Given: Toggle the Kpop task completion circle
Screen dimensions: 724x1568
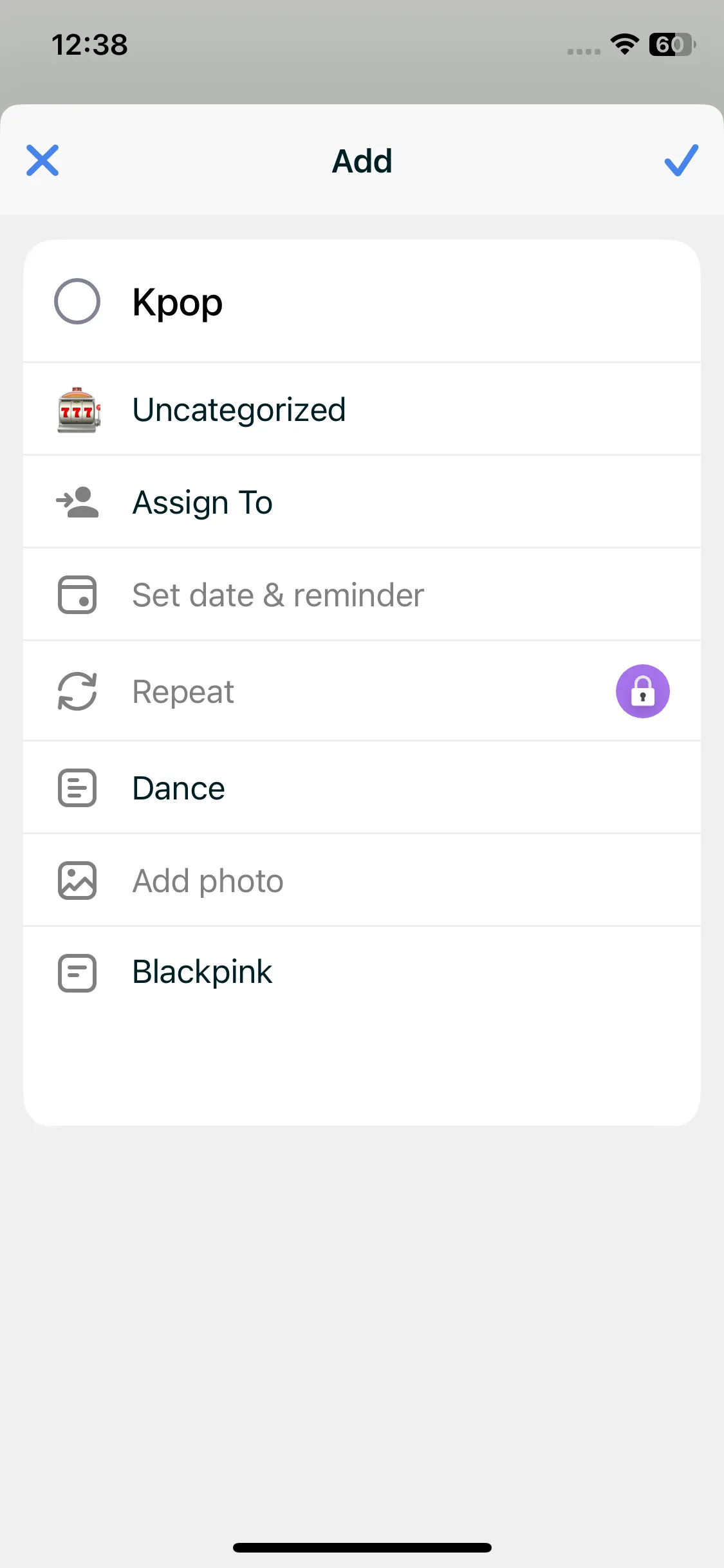Looking at the screenshot, I should [77, 301].
